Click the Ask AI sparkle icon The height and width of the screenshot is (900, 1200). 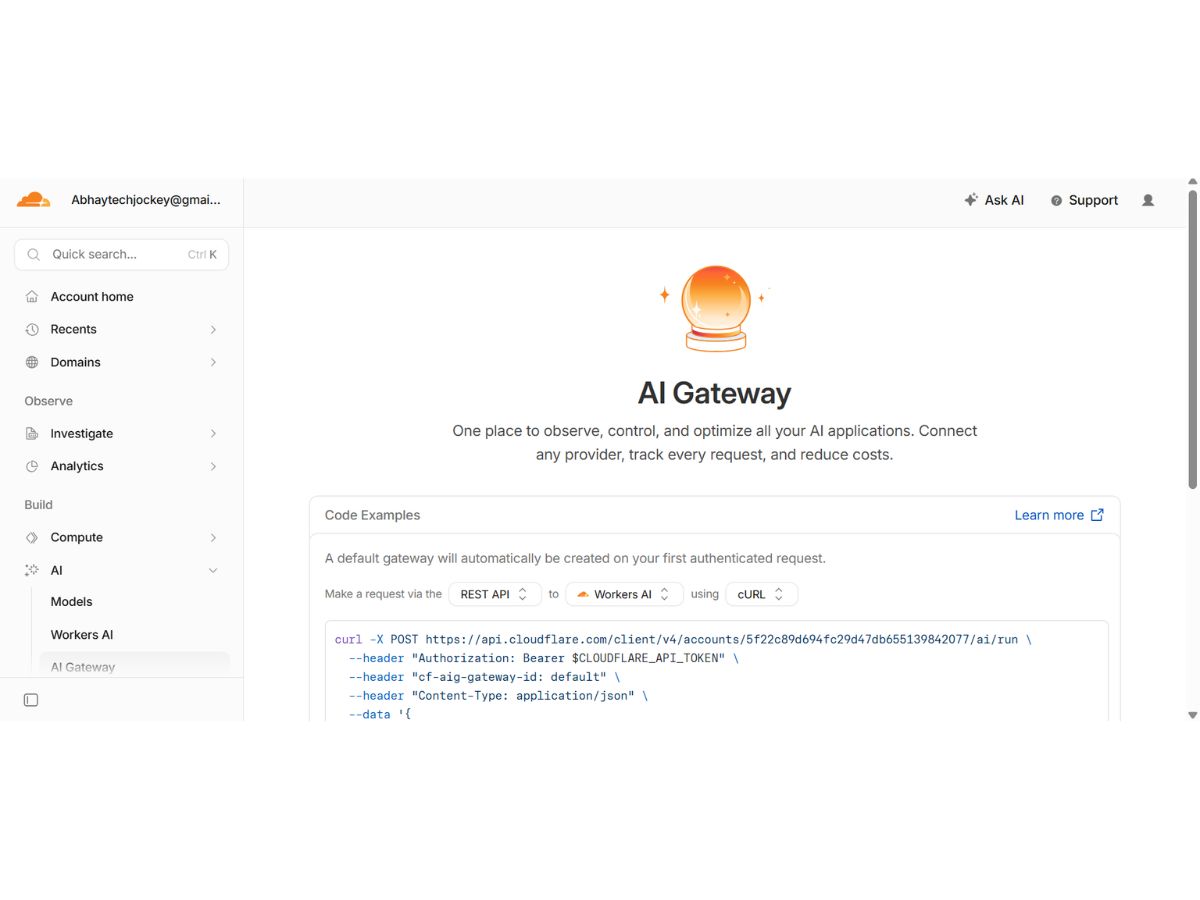pyautogui.click(x=970, y=200)
